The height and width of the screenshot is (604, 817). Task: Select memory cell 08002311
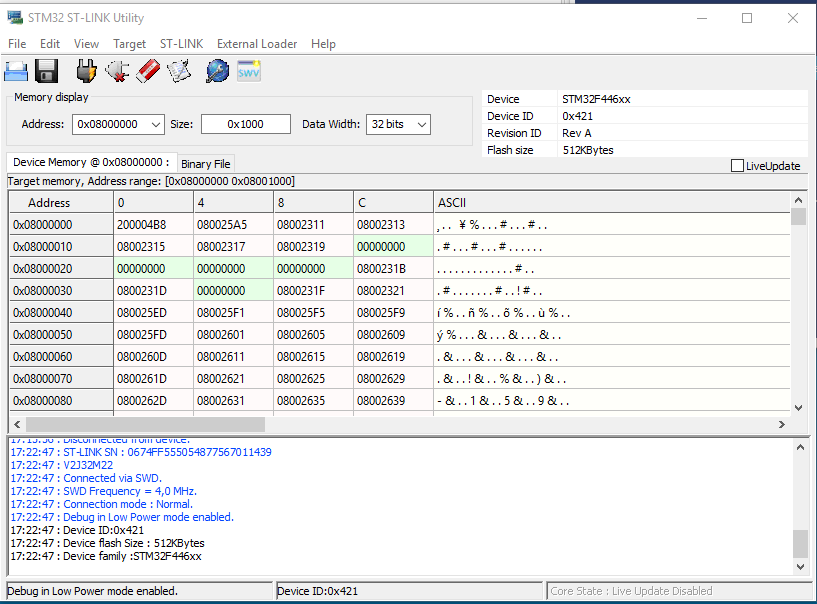[313, 225]
